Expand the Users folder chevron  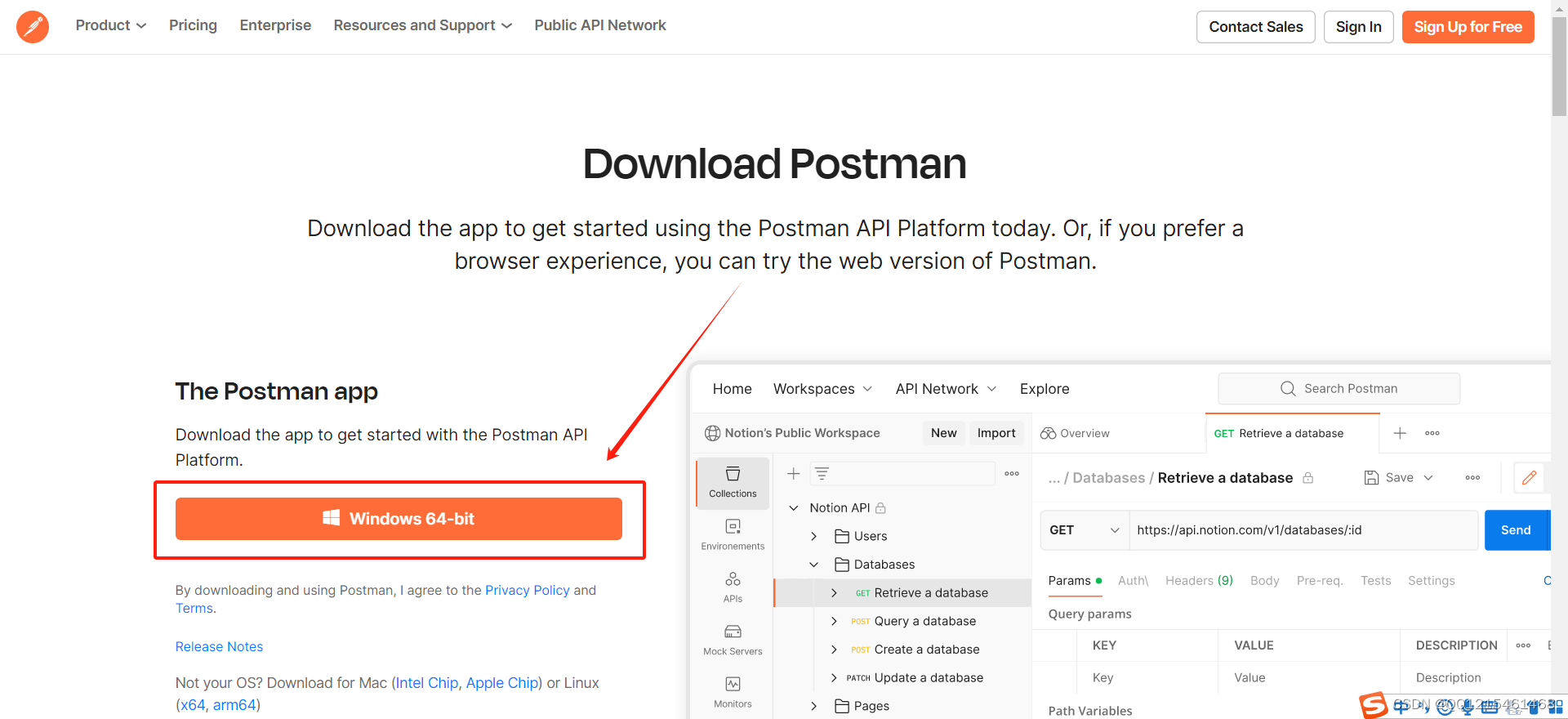[813, 536]
